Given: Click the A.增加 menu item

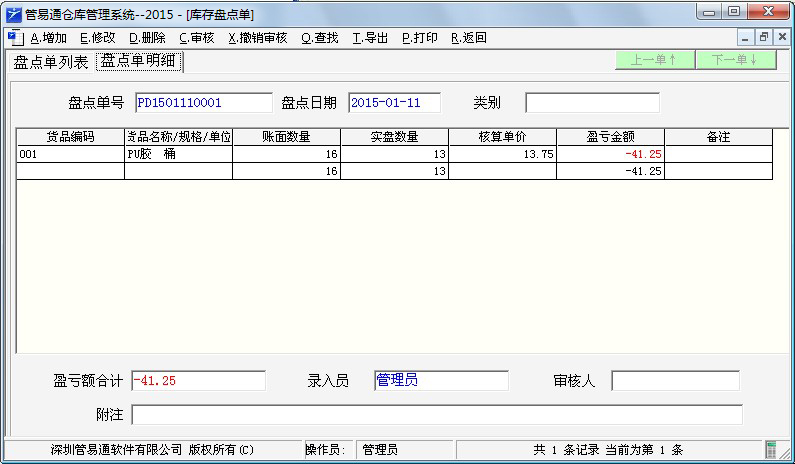Looking at the screenshot, I should (x=49, y=38).
